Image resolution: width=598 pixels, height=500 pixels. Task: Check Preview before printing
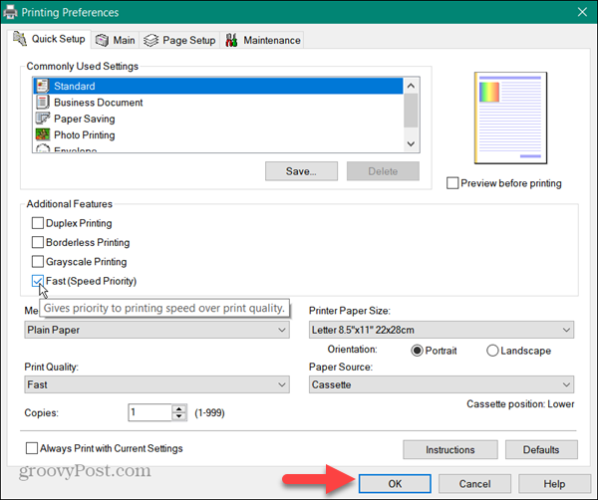pyautogui.click(x=452, y=183)
